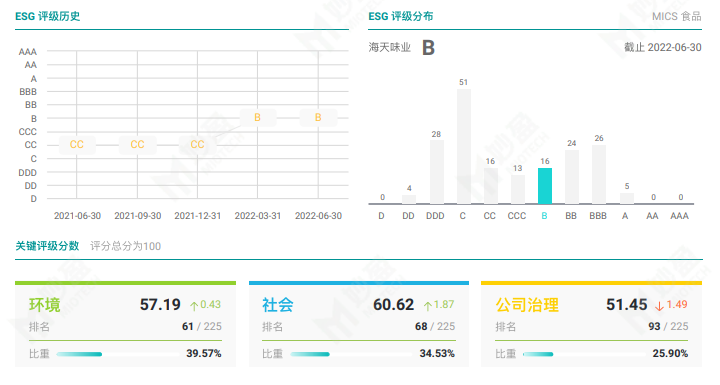Viewport: 720px width, 385px height.
Task: Click the 2022-03-31 axis date label
Action: click(x=258, y=216)
